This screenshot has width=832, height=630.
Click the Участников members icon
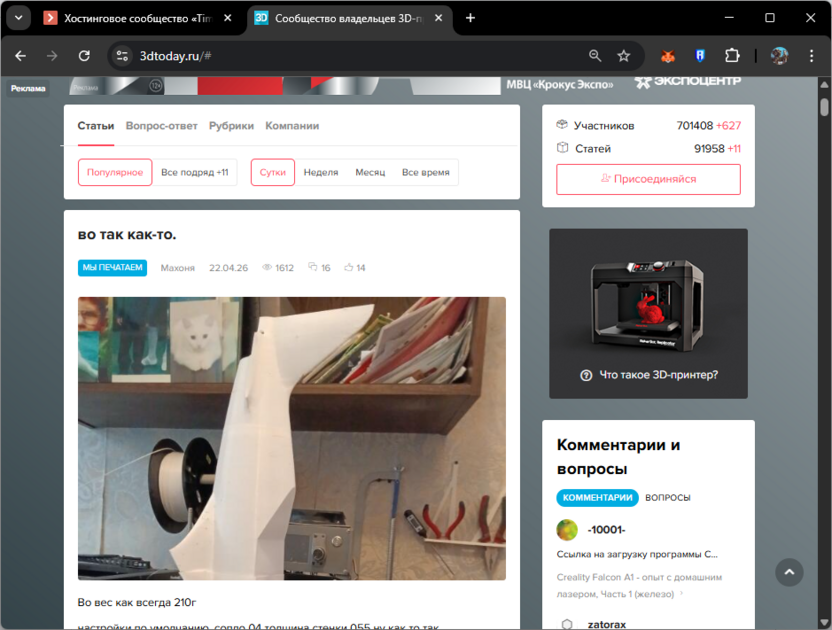pyautogui.click(x=562, y=125)
